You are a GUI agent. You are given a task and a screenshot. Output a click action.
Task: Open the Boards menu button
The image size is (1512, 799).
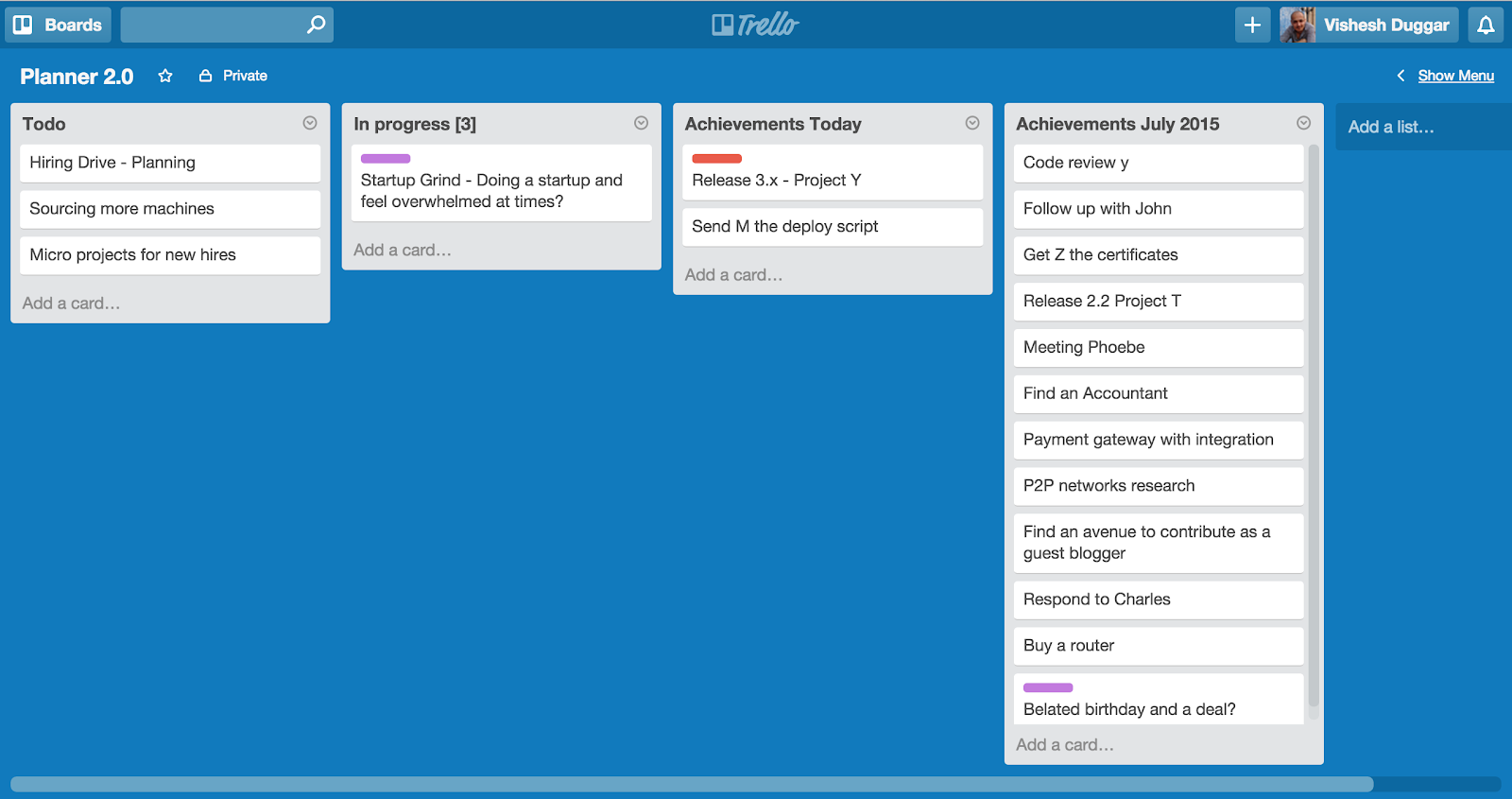[x=58, y=25]
